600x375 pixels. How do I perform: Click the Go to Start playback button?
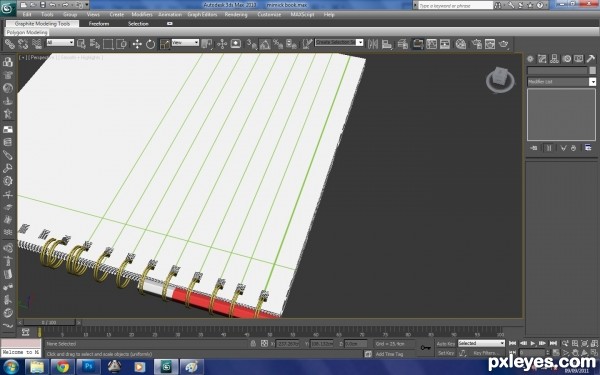[x=513, y=343]
